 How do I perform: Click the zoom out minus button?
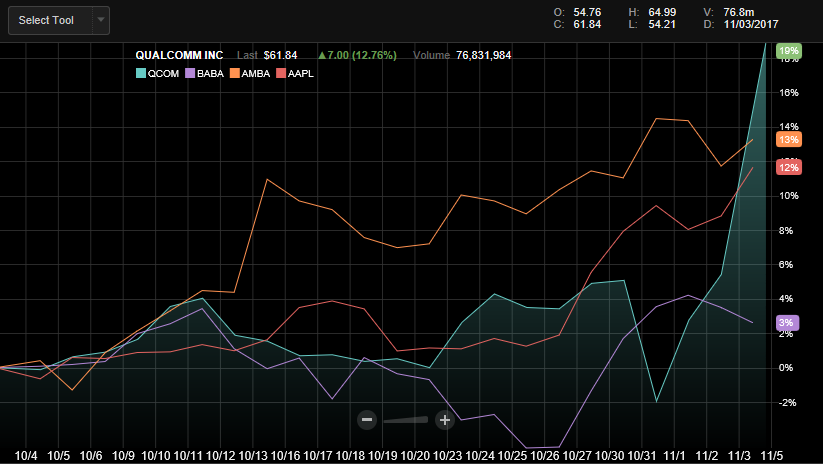367,420
